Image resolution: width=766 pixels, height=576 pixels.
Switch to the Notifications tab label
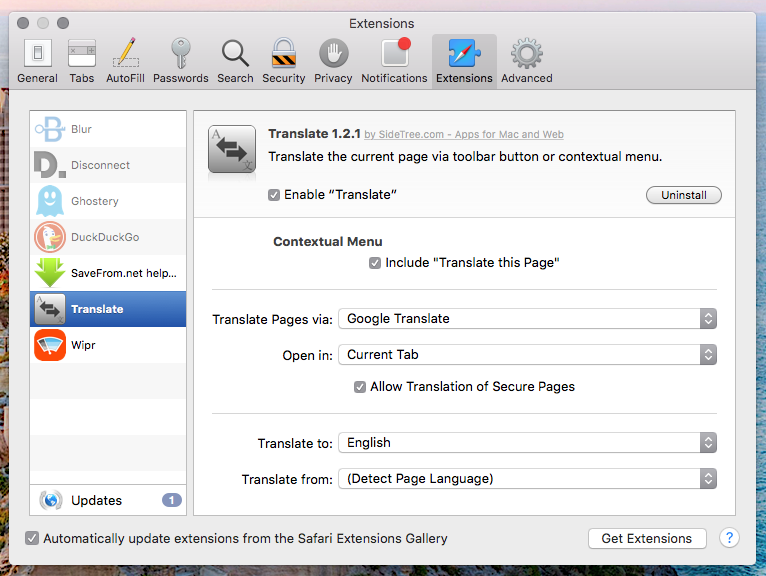coord(394,78)
